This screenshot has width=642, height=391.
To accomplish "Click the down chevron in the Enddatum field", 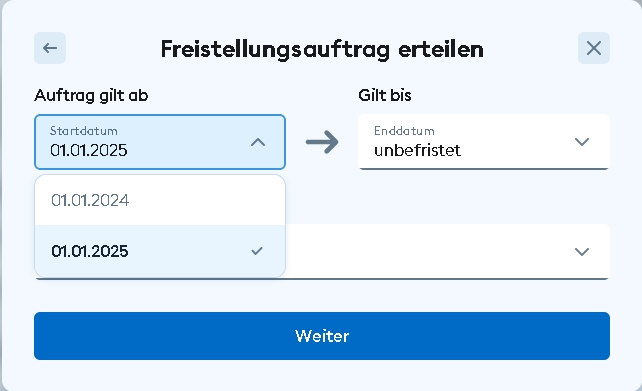I will 582,142.
